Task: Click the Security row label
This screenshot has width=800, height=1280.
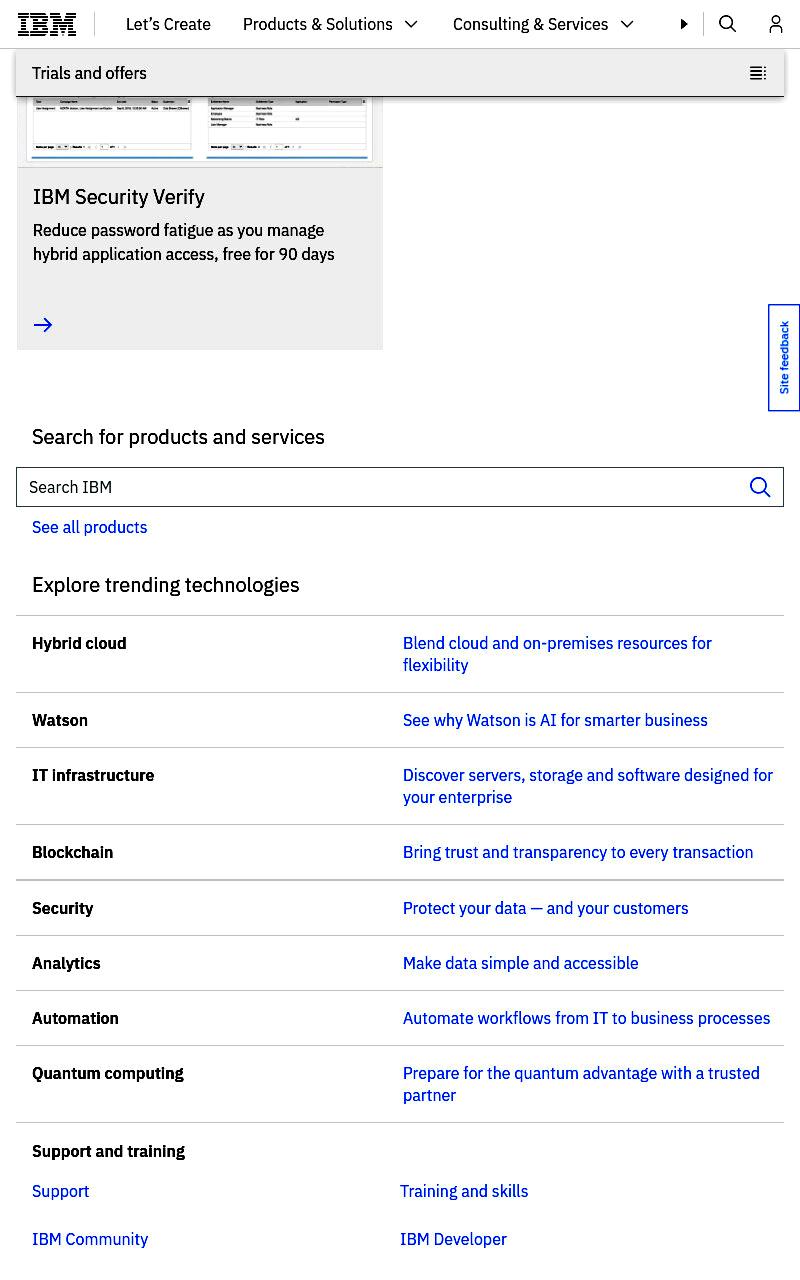Action: click(x=62, y=908)
